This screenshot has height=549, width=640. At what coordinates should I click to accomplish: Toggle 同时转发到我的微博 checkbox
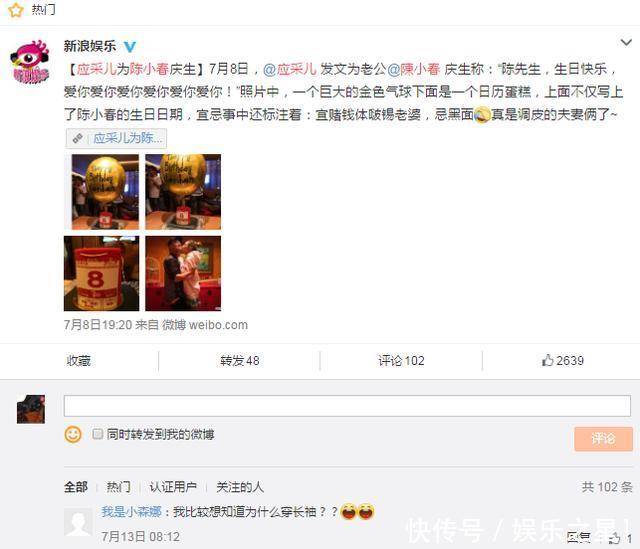(x=97, y=434)
